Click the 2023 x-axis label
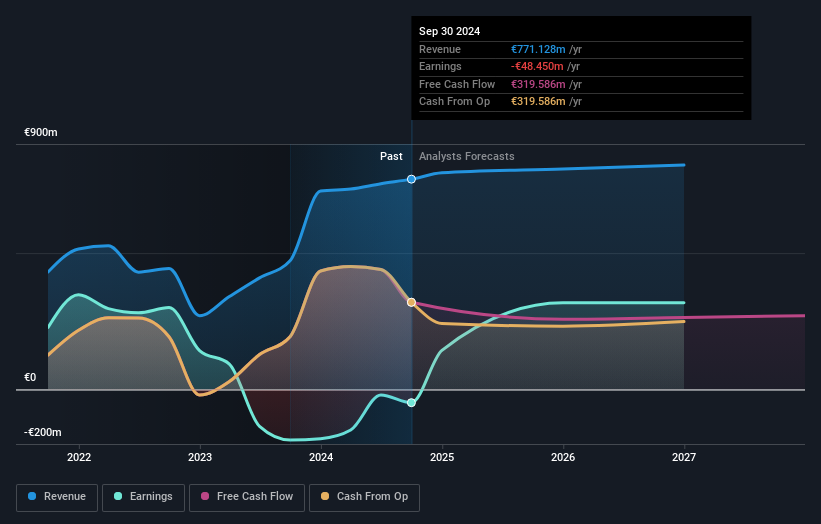Image resolution: width=821 pixels, height=524 pixels. [200, 458]
